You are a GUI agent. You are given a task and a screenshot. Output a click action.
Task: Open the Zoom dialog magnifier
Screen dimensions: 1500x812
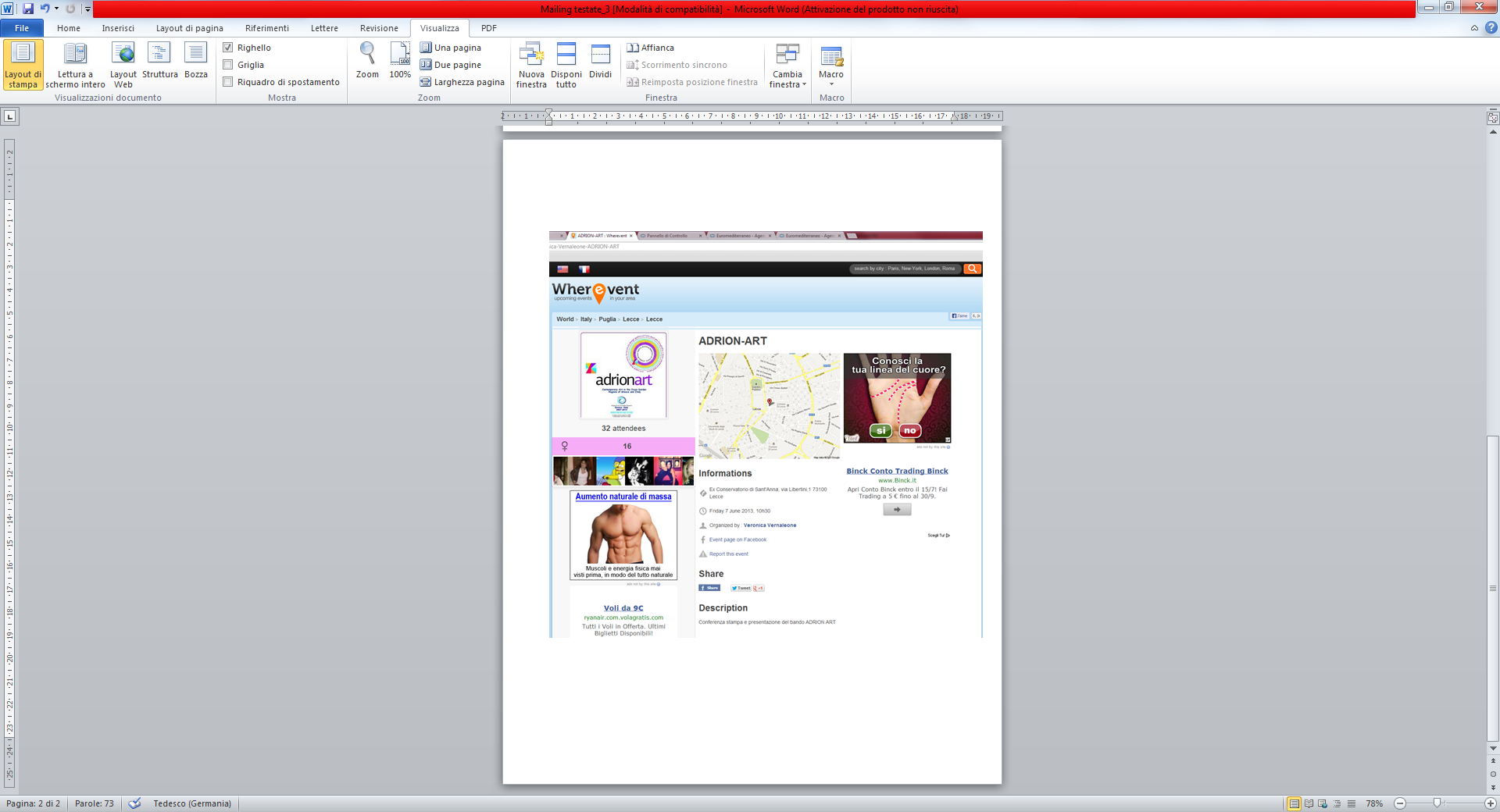click(367, 61)
